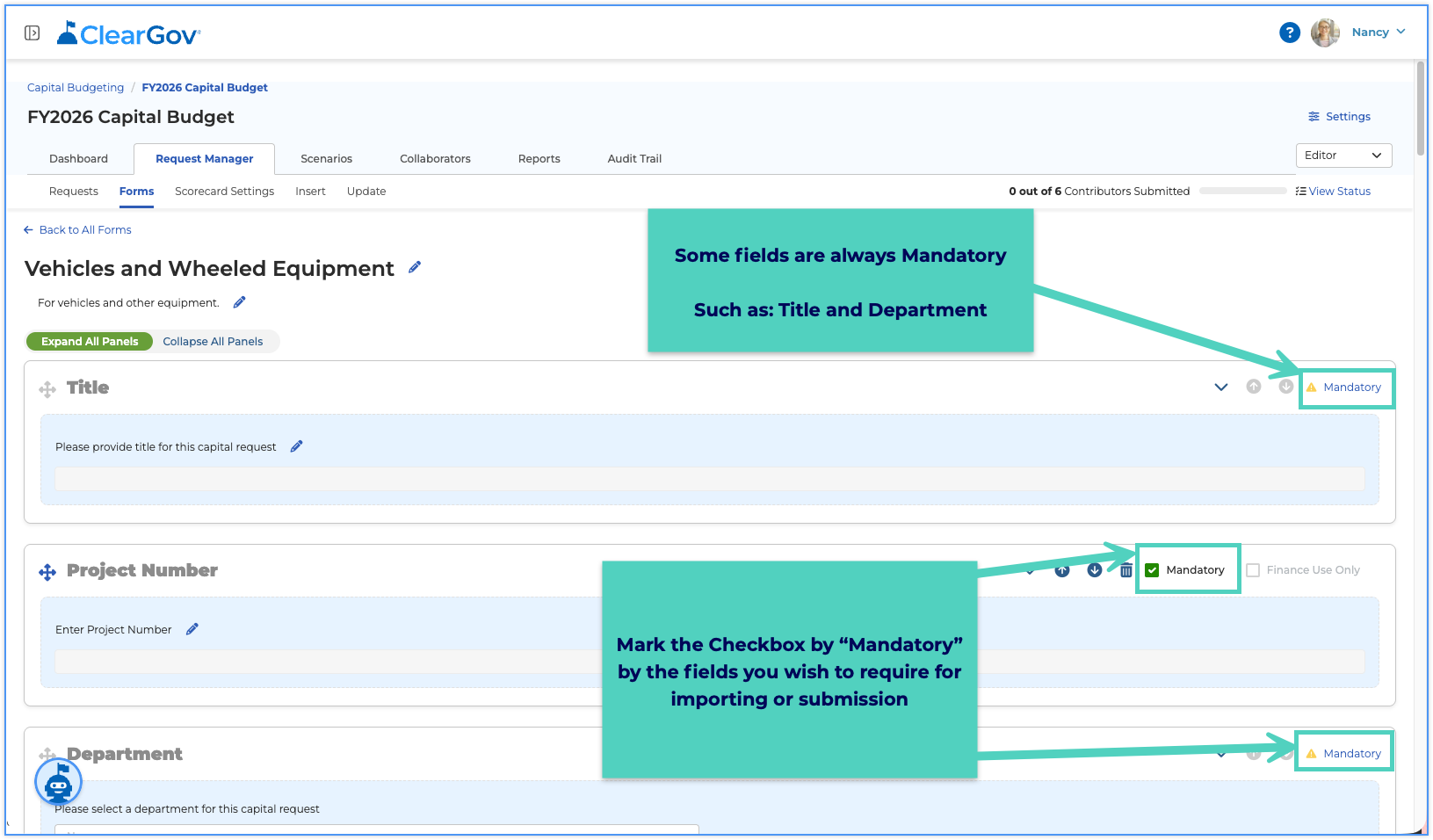The image size is (1433, 840).
Task: Click Collapse All Panels button
Action: 213,341
